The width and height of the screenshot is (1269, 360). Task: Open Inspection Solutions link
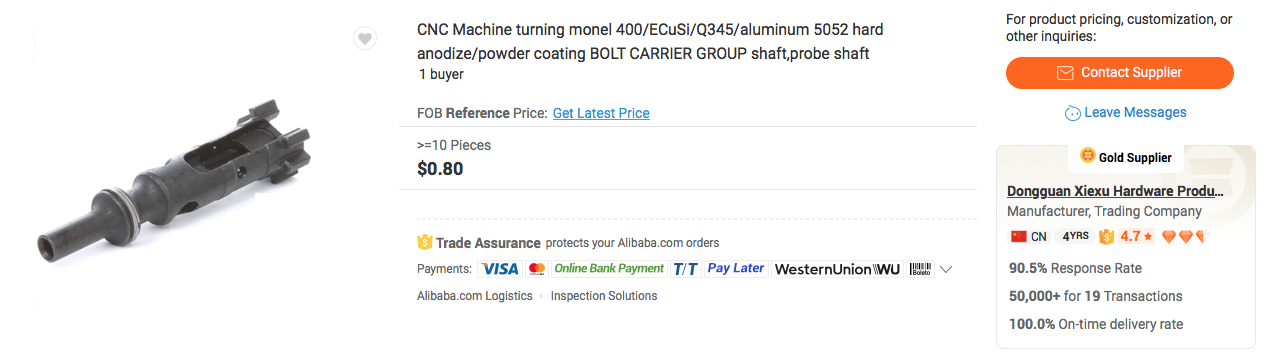604,296
